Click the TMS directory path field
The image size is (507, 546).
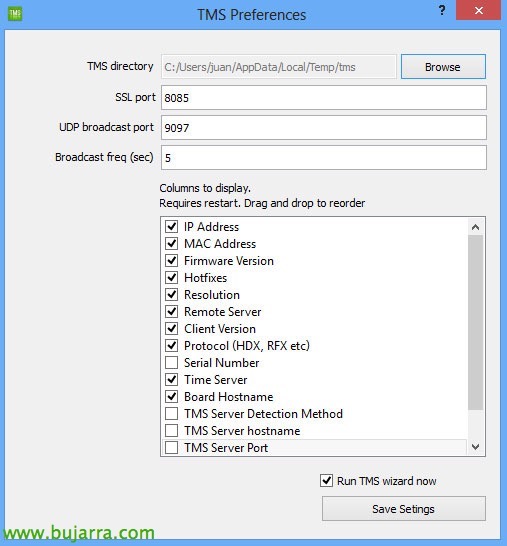point(279,67)
